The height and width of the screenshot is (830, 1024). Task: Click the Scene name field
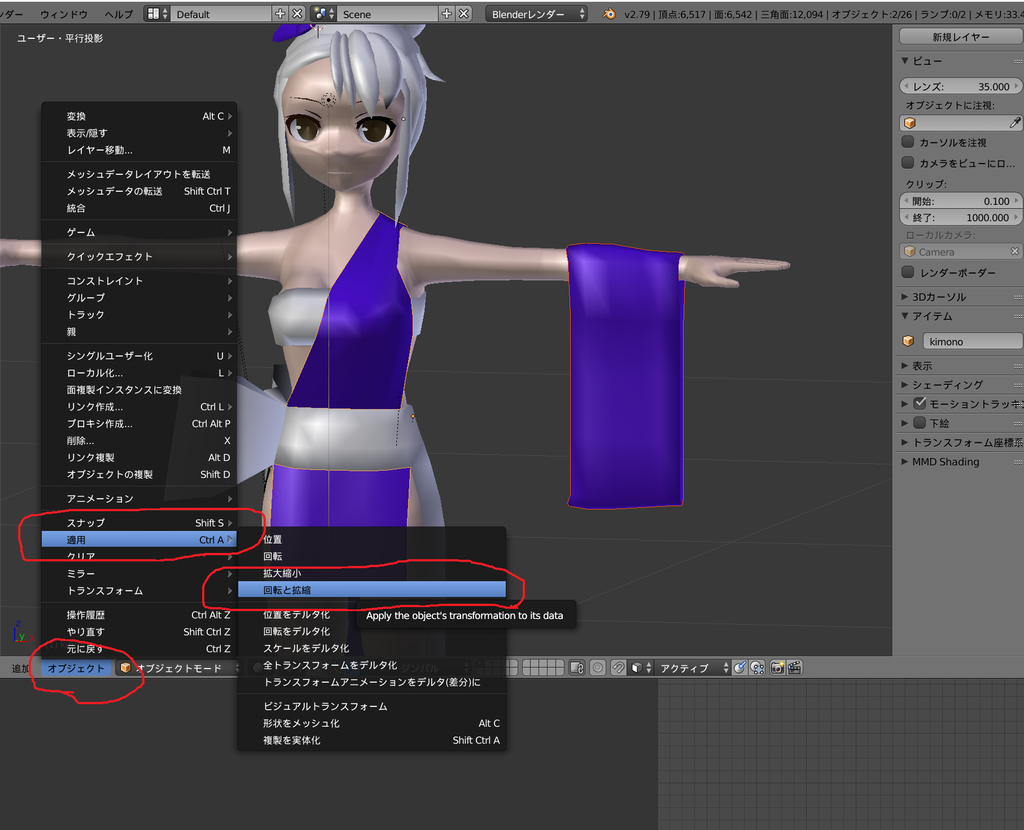(388, 14)
